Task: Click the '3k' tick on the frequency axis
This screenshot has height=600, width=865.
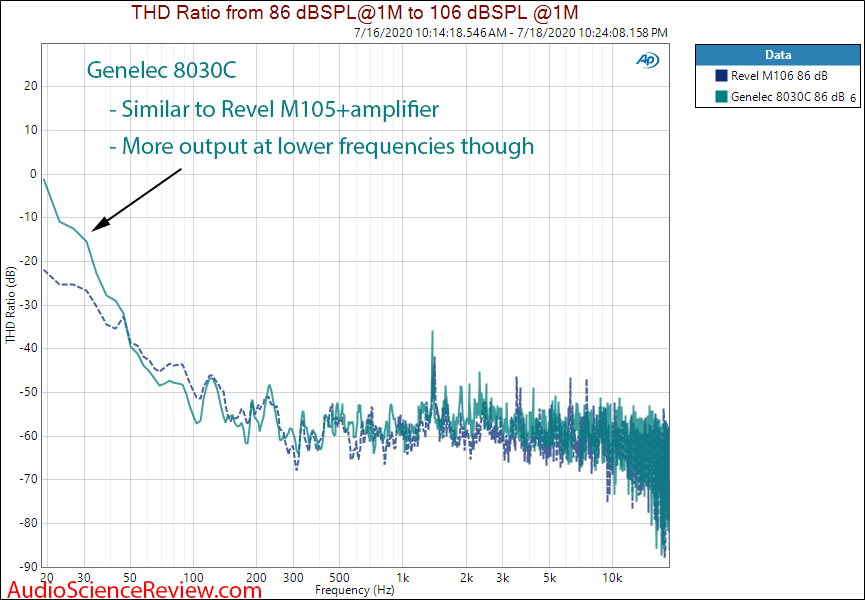Action: tap(503, 578)
